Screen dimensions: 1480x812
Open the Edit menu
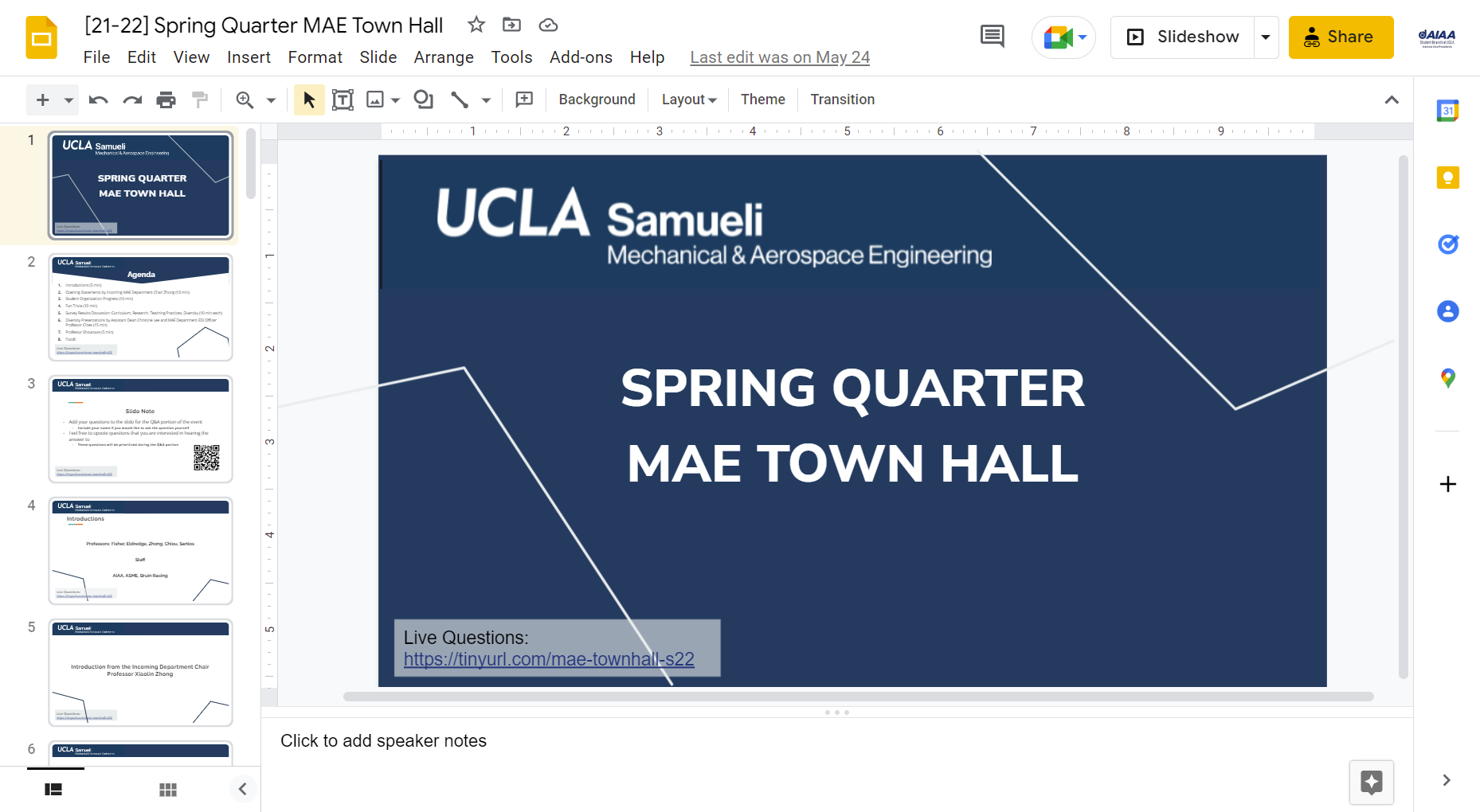[x=141, y=57]
